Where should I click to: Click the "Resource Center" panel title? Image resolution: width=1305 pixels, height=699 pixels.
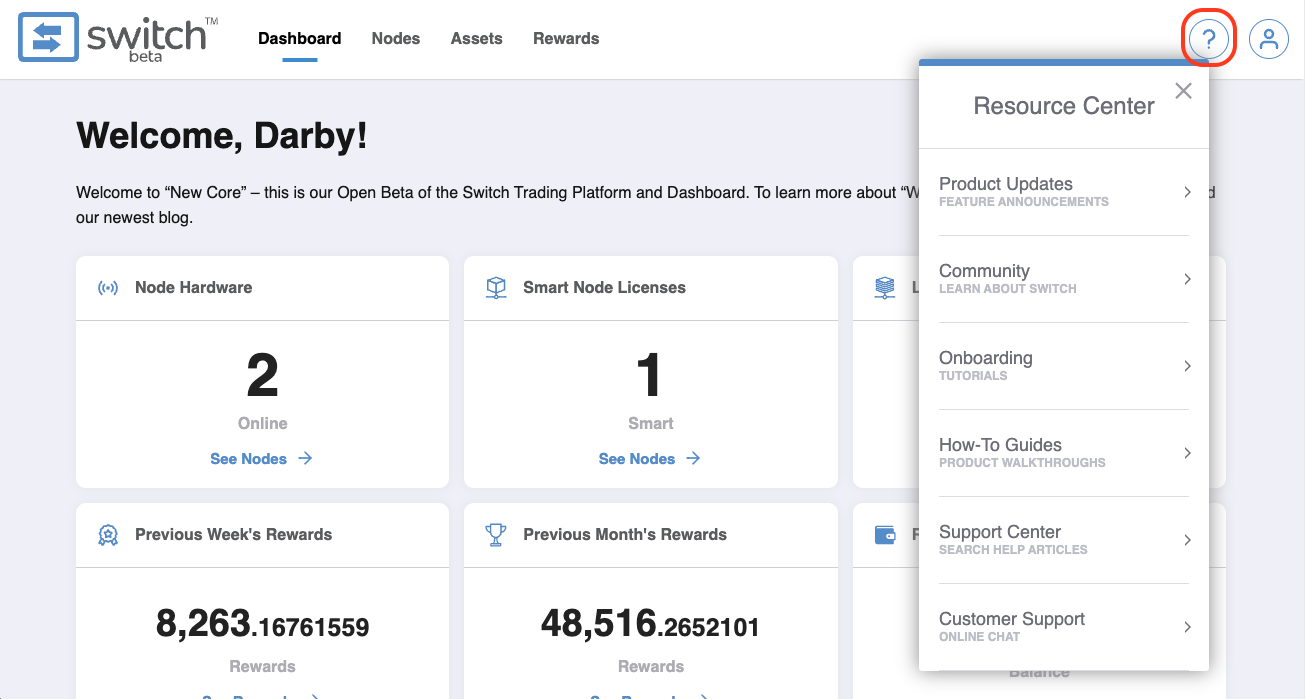pyautogui.click(x=1064, y=106)
